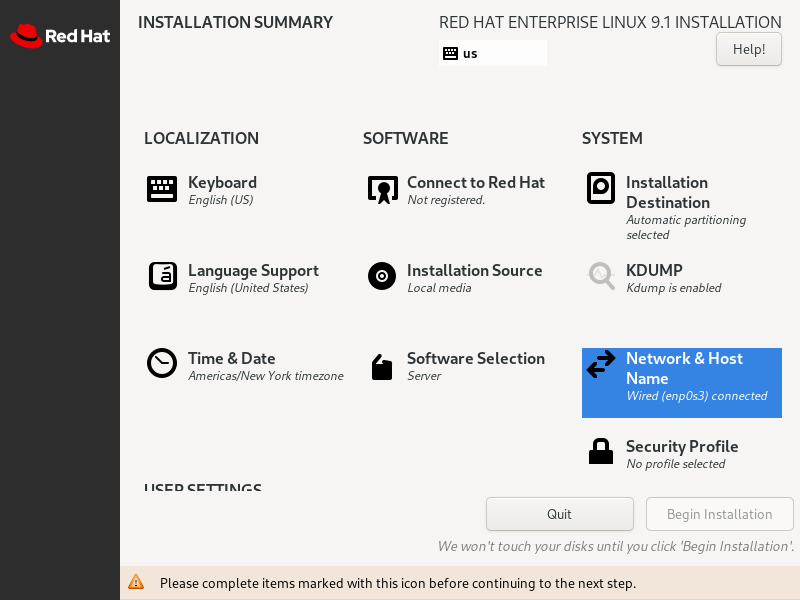This screenshot has height=600, width=800.
Task: Open Security Profile padlock icon
Action: (601, 451)
